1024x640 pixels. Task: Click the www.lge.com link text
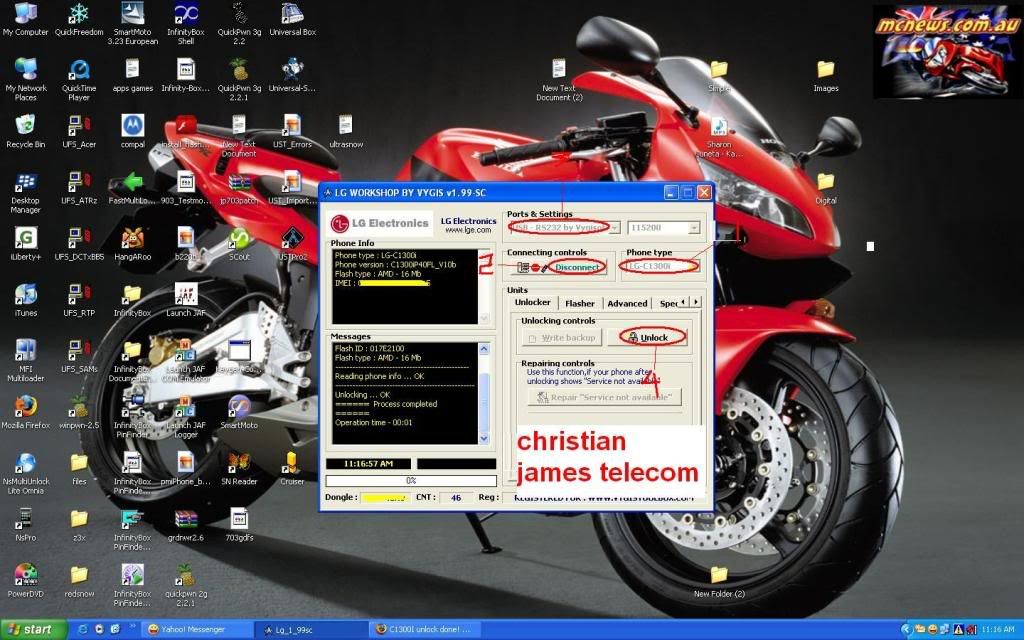468,230
